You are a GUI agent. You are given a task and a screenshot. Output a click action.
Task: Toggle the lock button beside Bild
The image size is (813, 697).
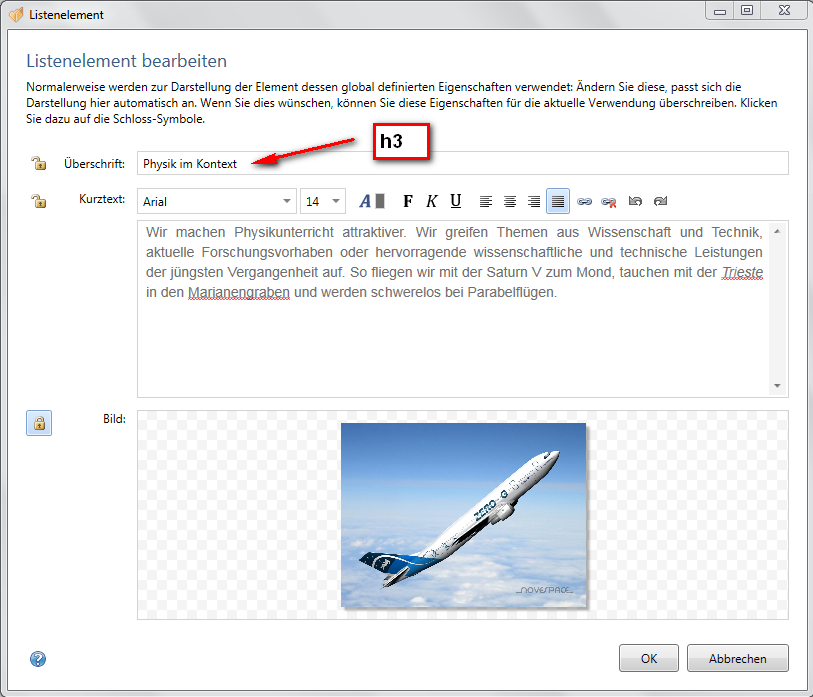pos(39,423)
